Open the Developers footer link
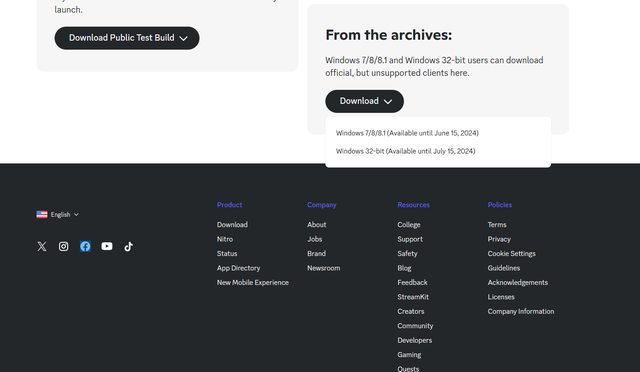This screenshot has width=640, height=372. click(415, 341)
